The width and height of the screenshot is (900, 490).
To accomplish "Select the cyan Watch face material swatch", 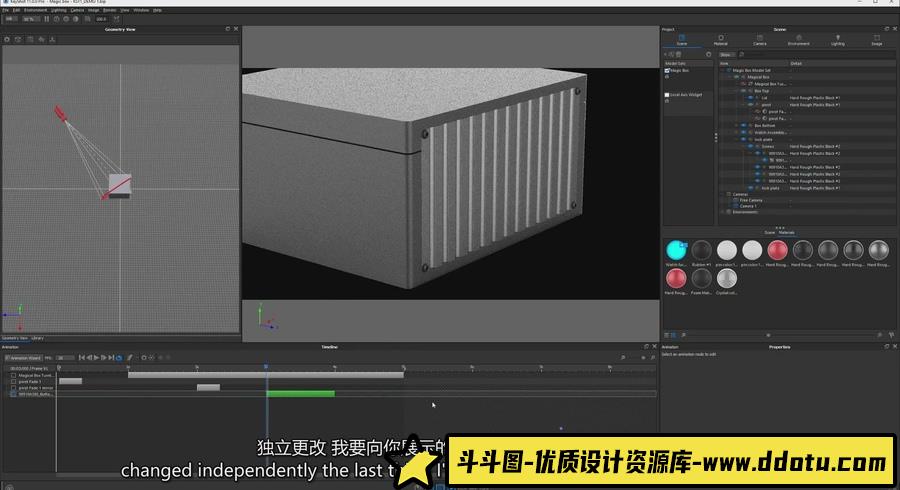I will (676, 250).
